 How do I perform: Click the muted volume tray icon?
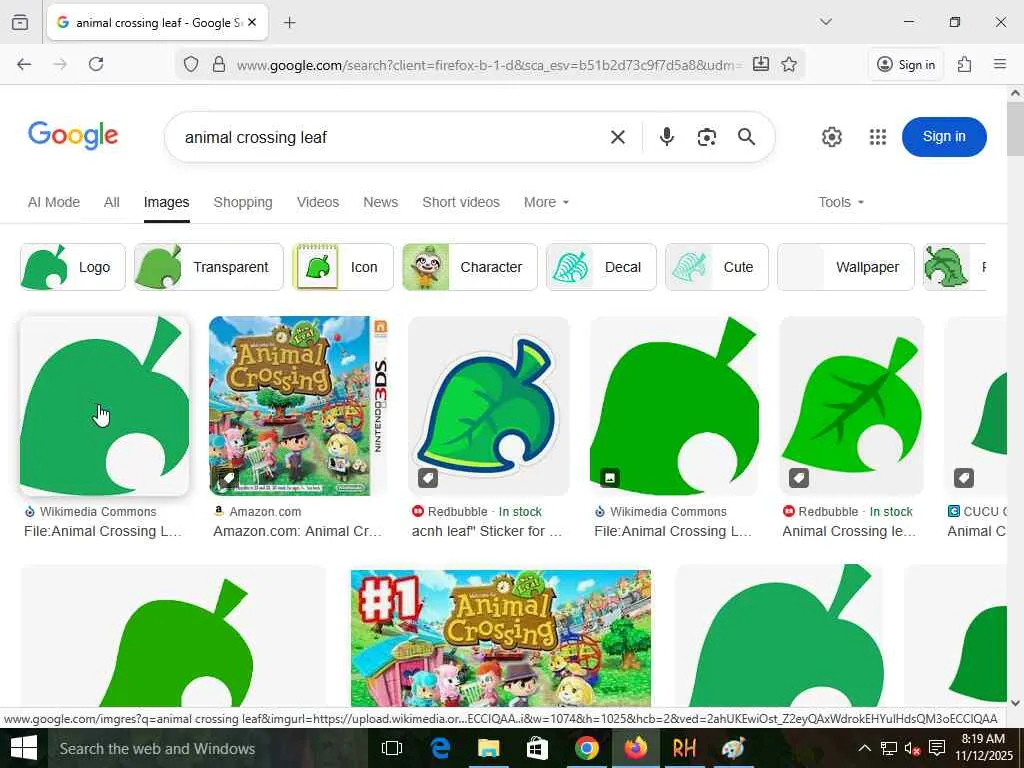click(x=912, y=748)
